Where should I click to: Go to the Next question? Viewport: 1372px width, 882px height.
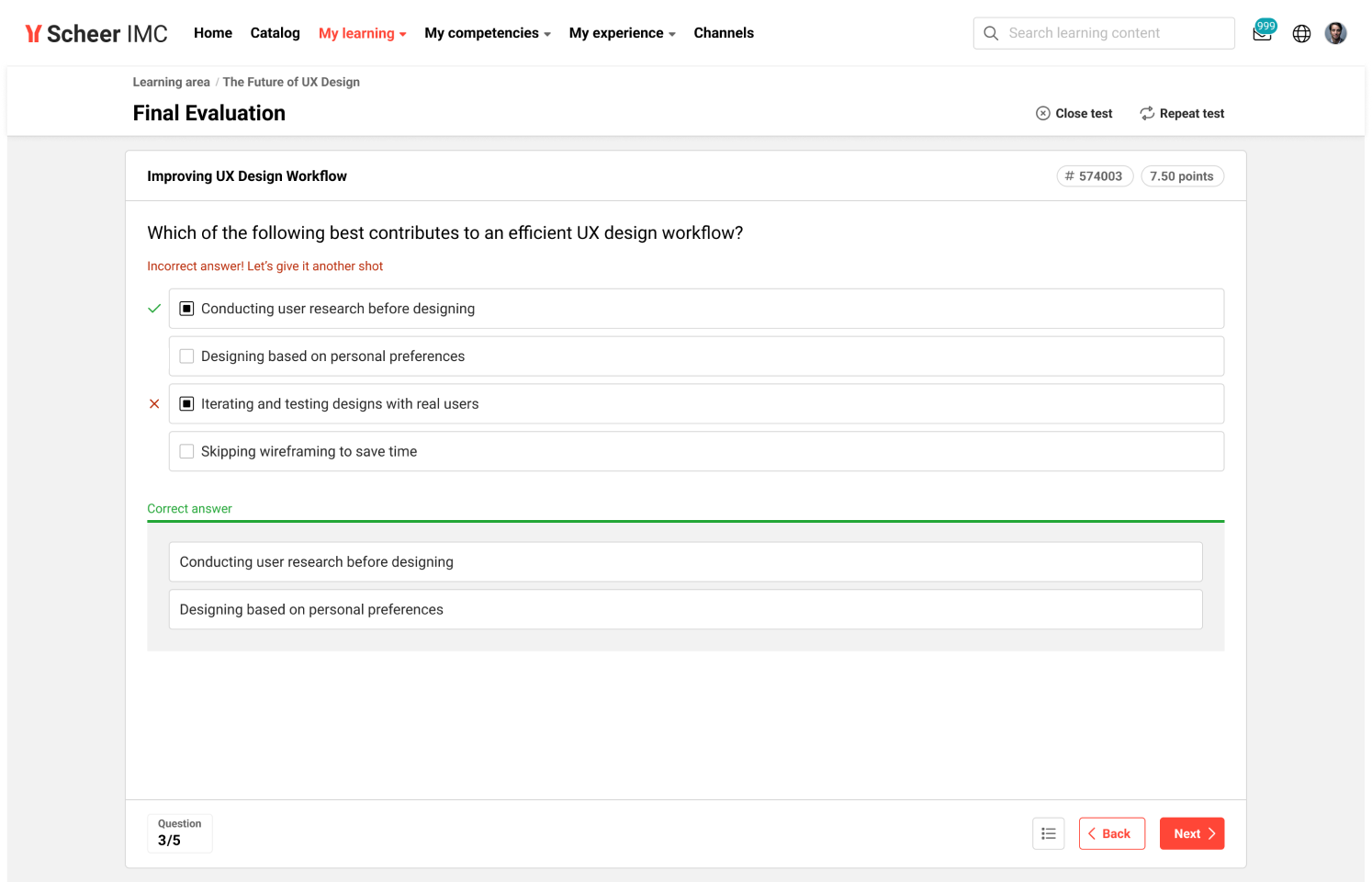point(1192,833)
